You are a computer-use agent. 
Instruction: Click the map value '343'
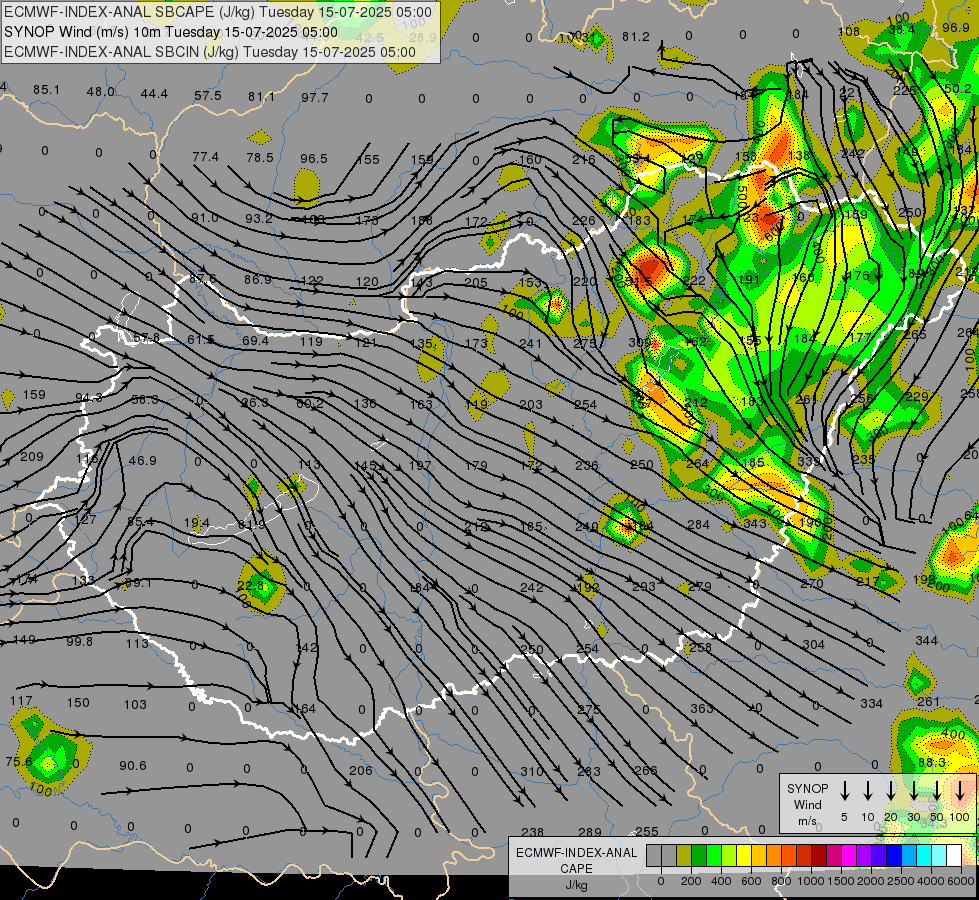(755, 523)
